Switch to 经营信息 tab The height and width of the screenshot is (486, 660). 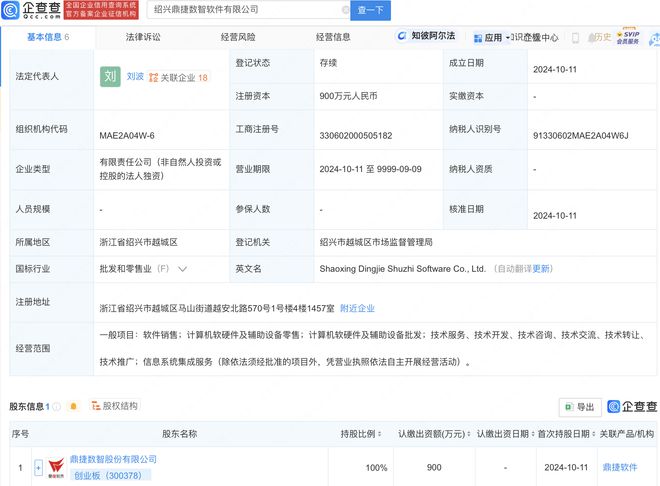(333, 37)
